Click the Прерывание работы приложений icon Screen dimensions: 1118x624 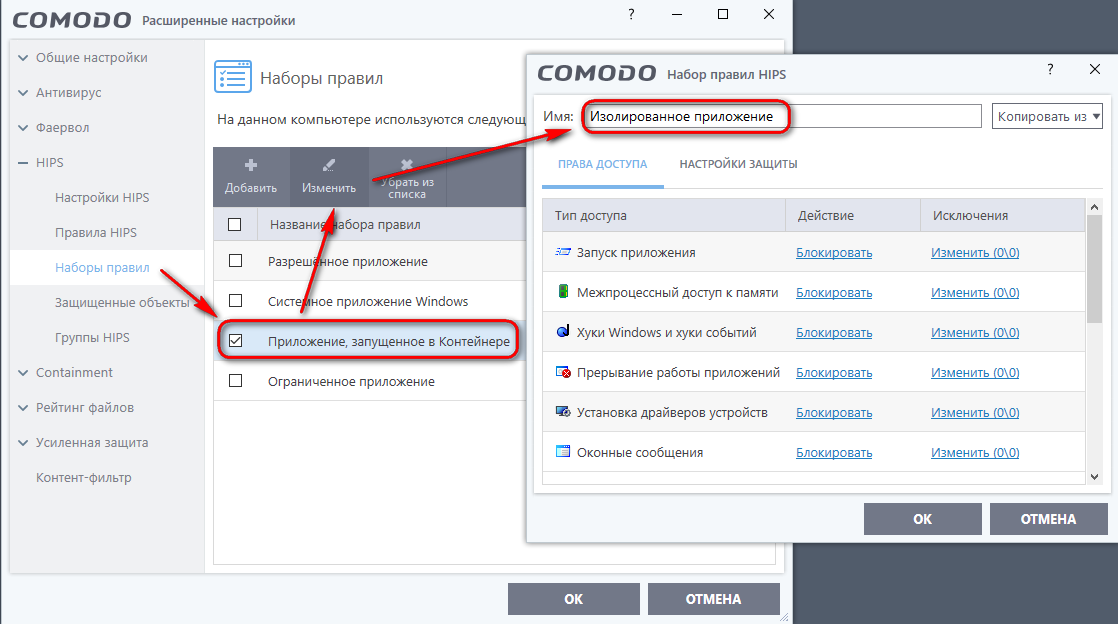point(563,372)
